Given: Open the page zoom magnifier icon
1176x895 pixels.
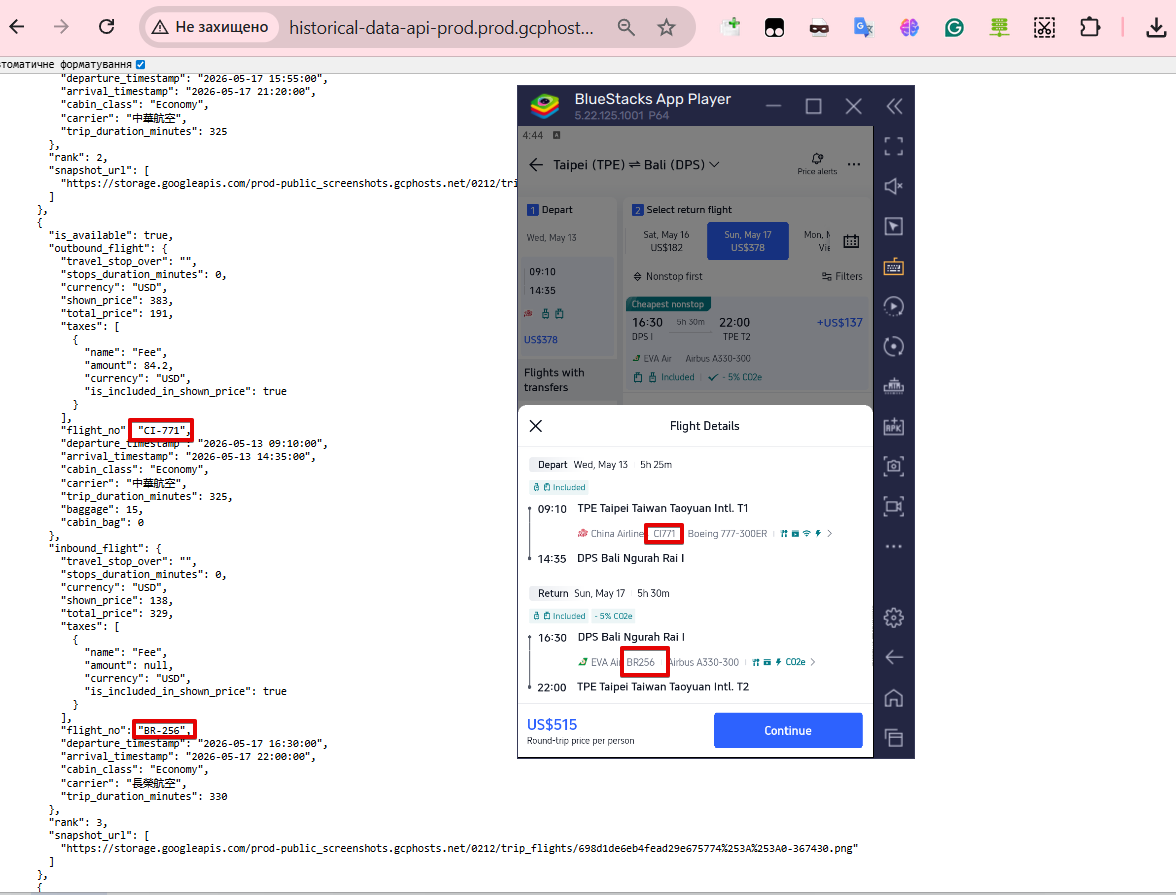Looking at the screenshot, I should click(x=626, y=28).
